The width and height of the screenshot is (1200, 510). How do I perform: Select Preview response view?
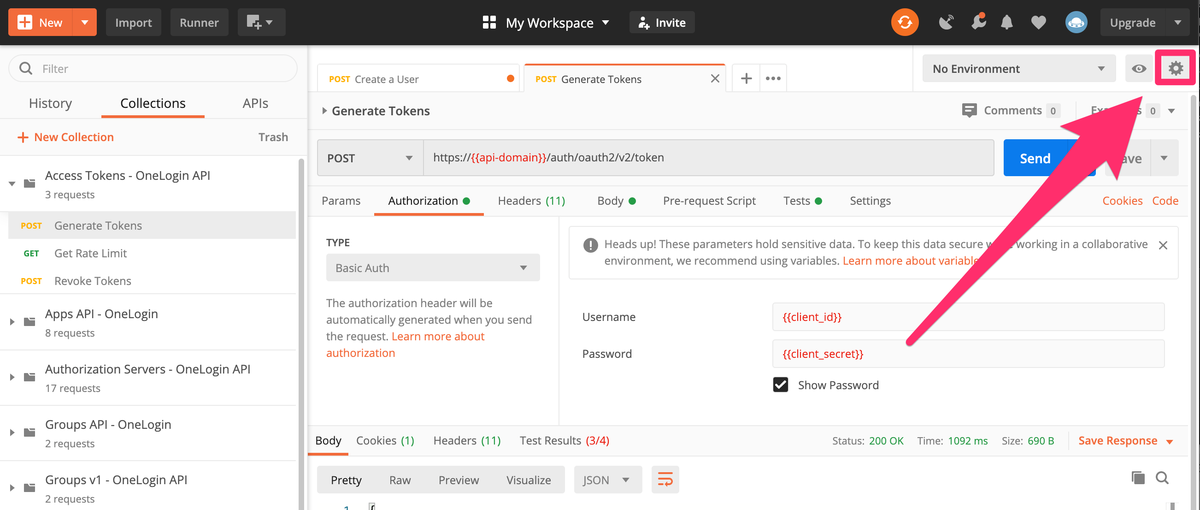tap(459, 480)
